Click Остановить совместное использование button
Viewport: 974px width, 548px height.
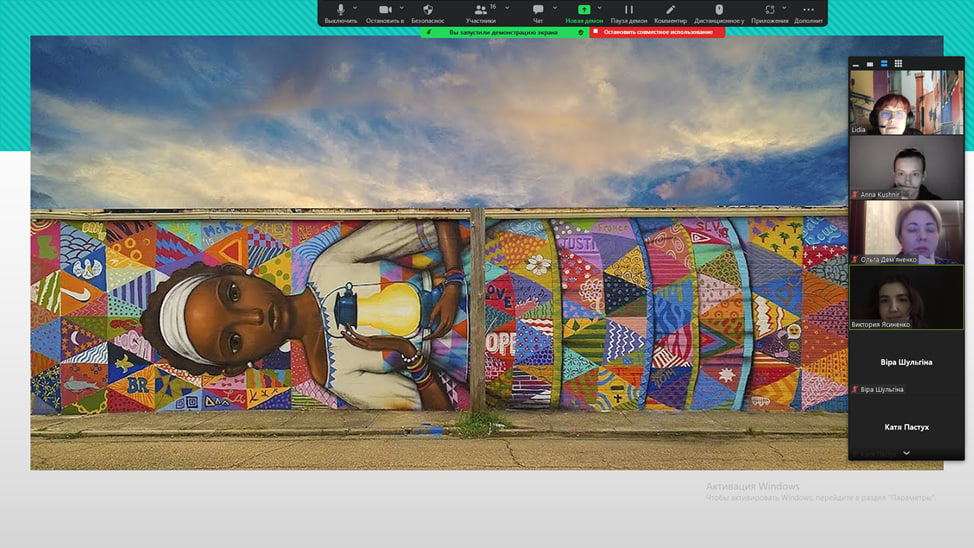657,32
